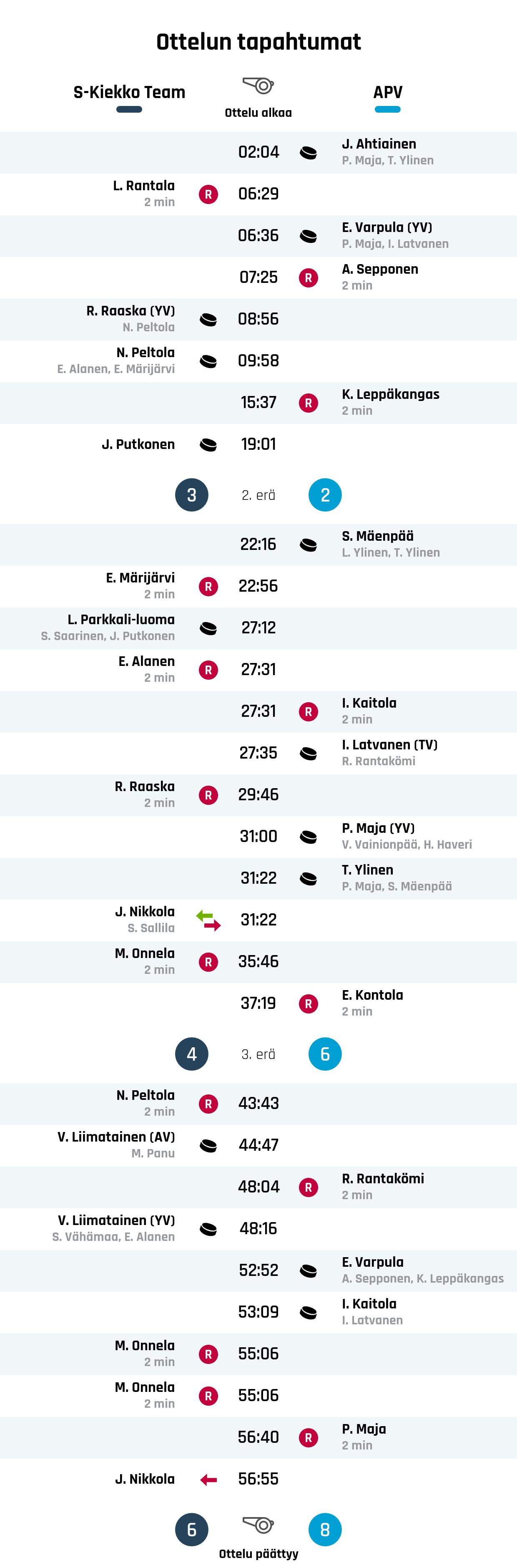This screenshot has width=517, height=1568.
Task: Click E. Kontola's penalty icon at 37:19
Action: coord(309,1004)
